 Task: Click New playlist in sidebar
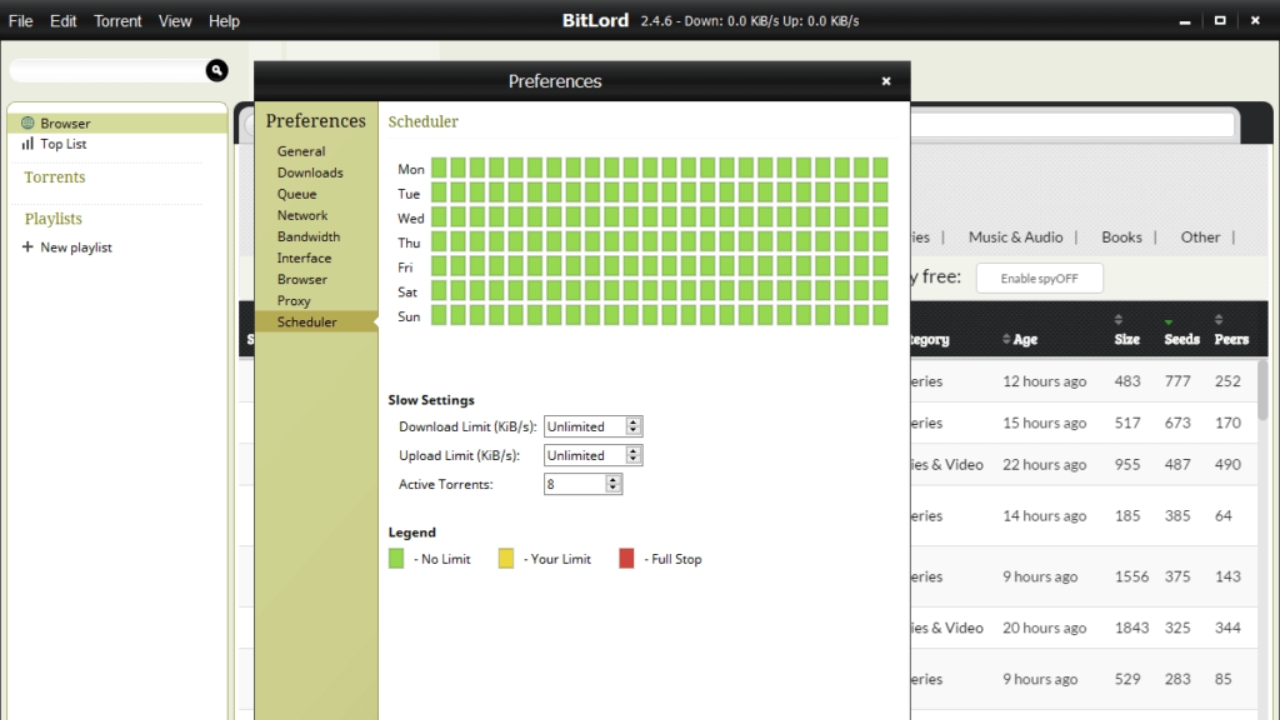(x=76, y=247)
